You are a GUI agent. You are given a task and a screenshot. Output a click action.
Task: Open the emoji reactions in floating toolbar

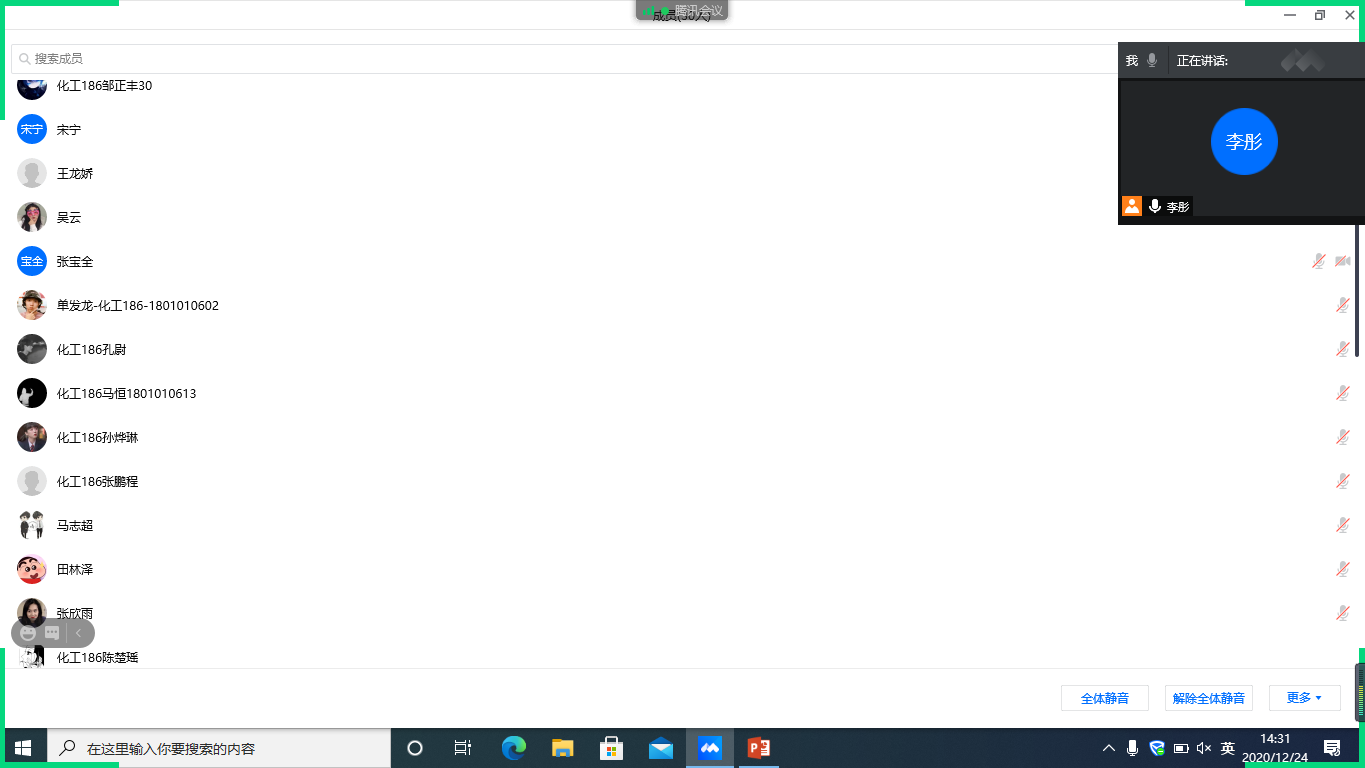tap(28, 633)
